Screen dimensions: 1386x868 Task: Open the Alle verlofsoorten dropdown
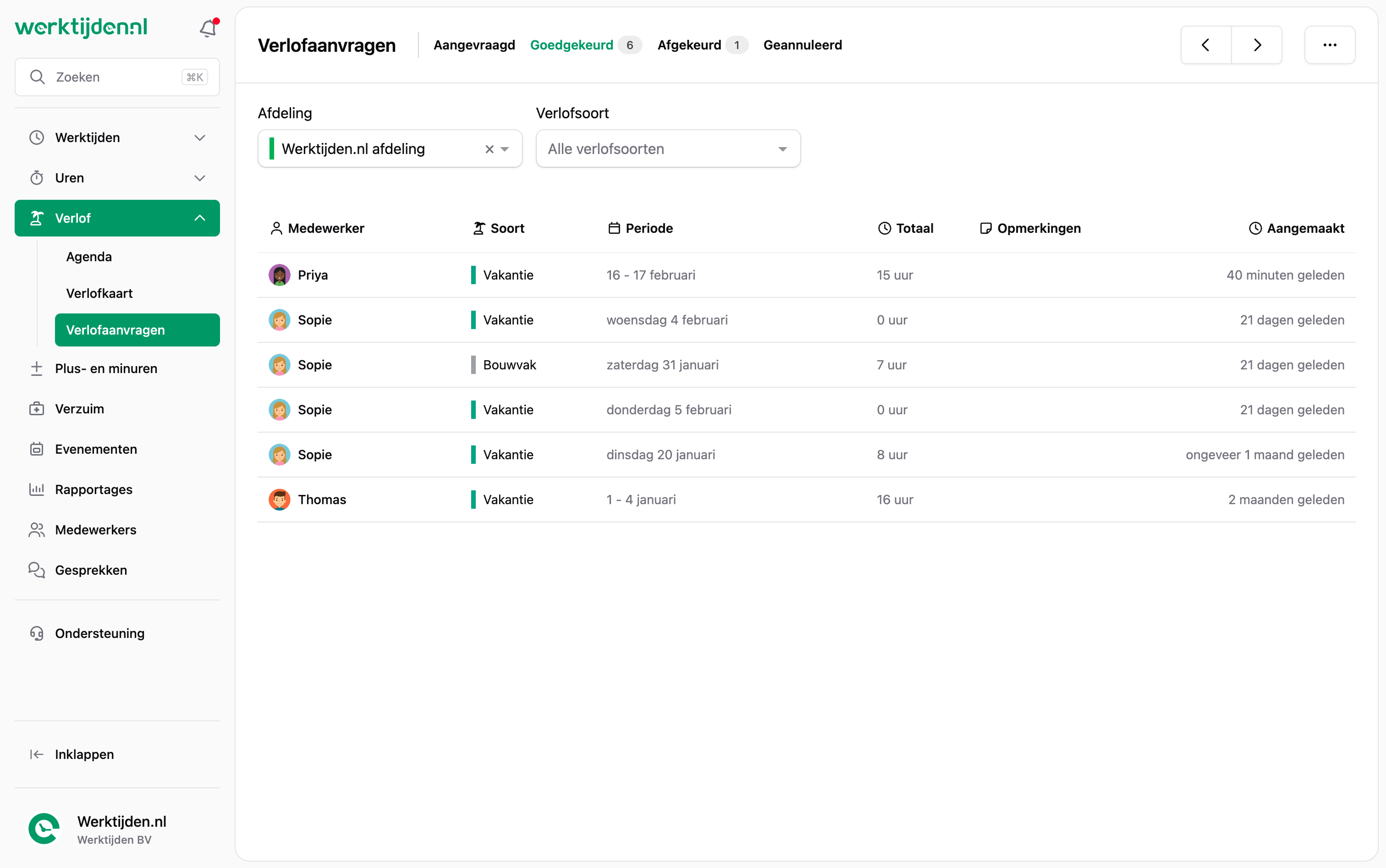[x=667, y=148]
